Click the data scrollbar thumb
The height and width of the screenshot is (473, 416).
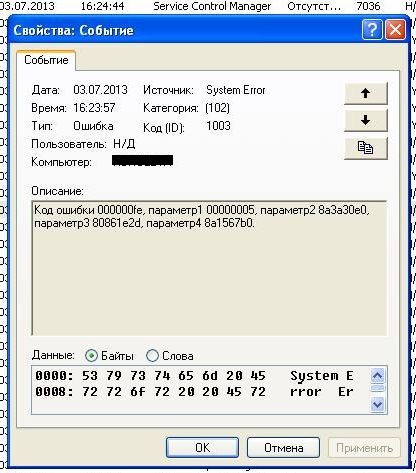coord(377,388)
